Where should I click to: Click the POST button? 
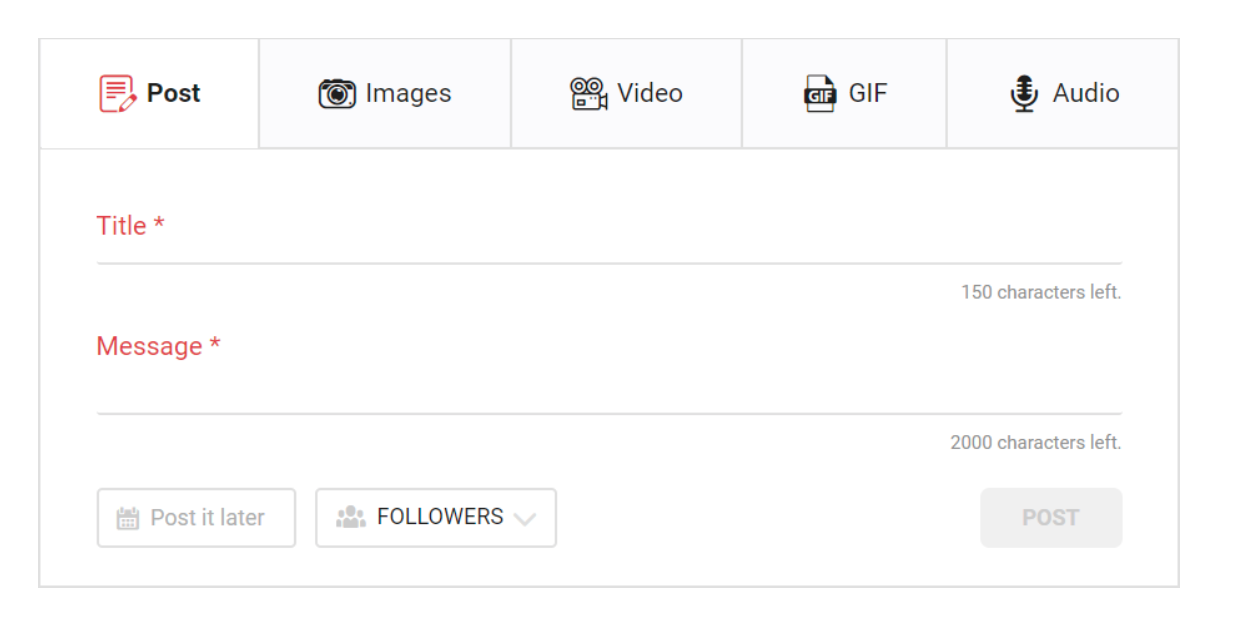pyautogui.click(x=1050, y=517)
